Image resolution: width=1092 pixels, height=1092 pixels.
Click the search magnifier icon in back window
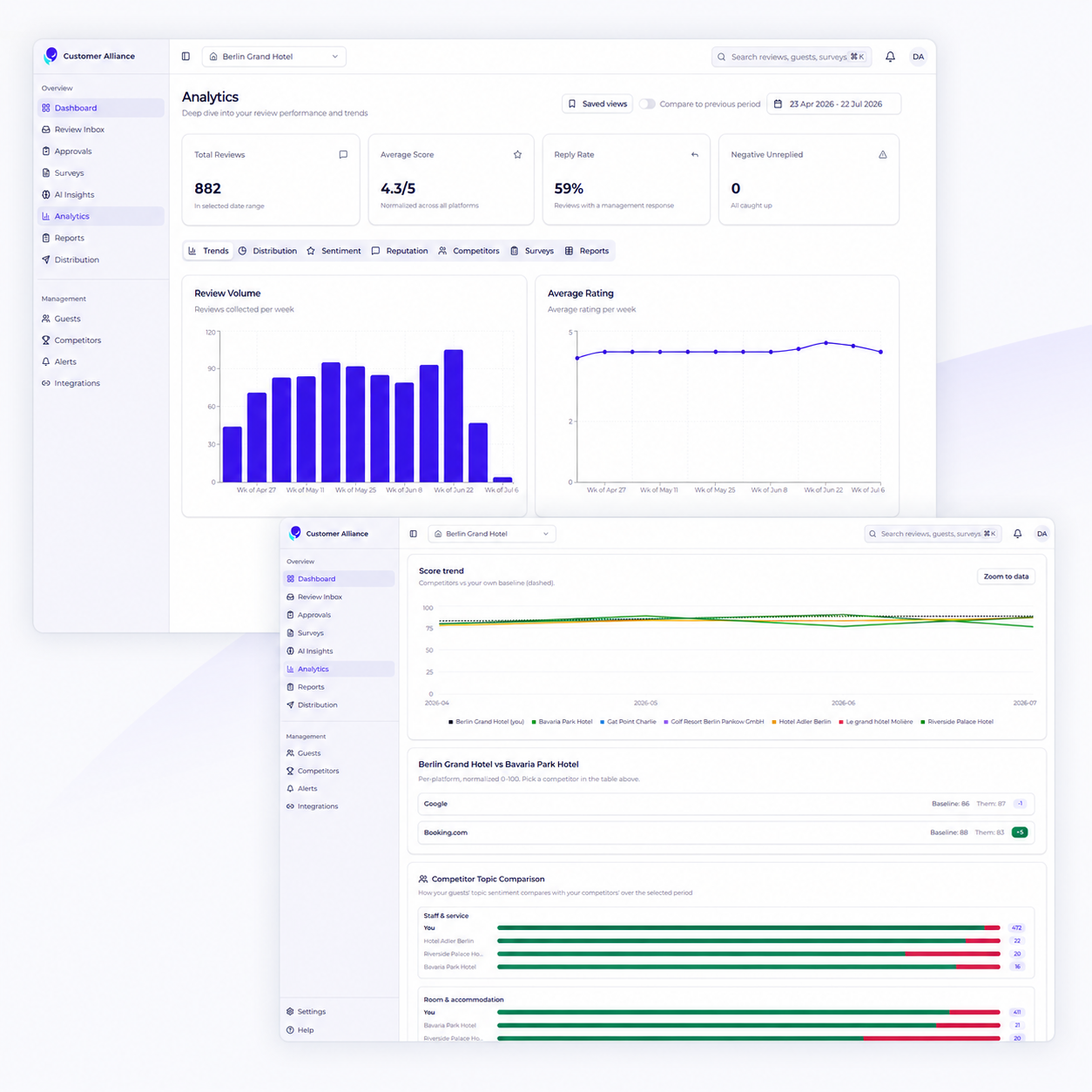pos(721,57)
